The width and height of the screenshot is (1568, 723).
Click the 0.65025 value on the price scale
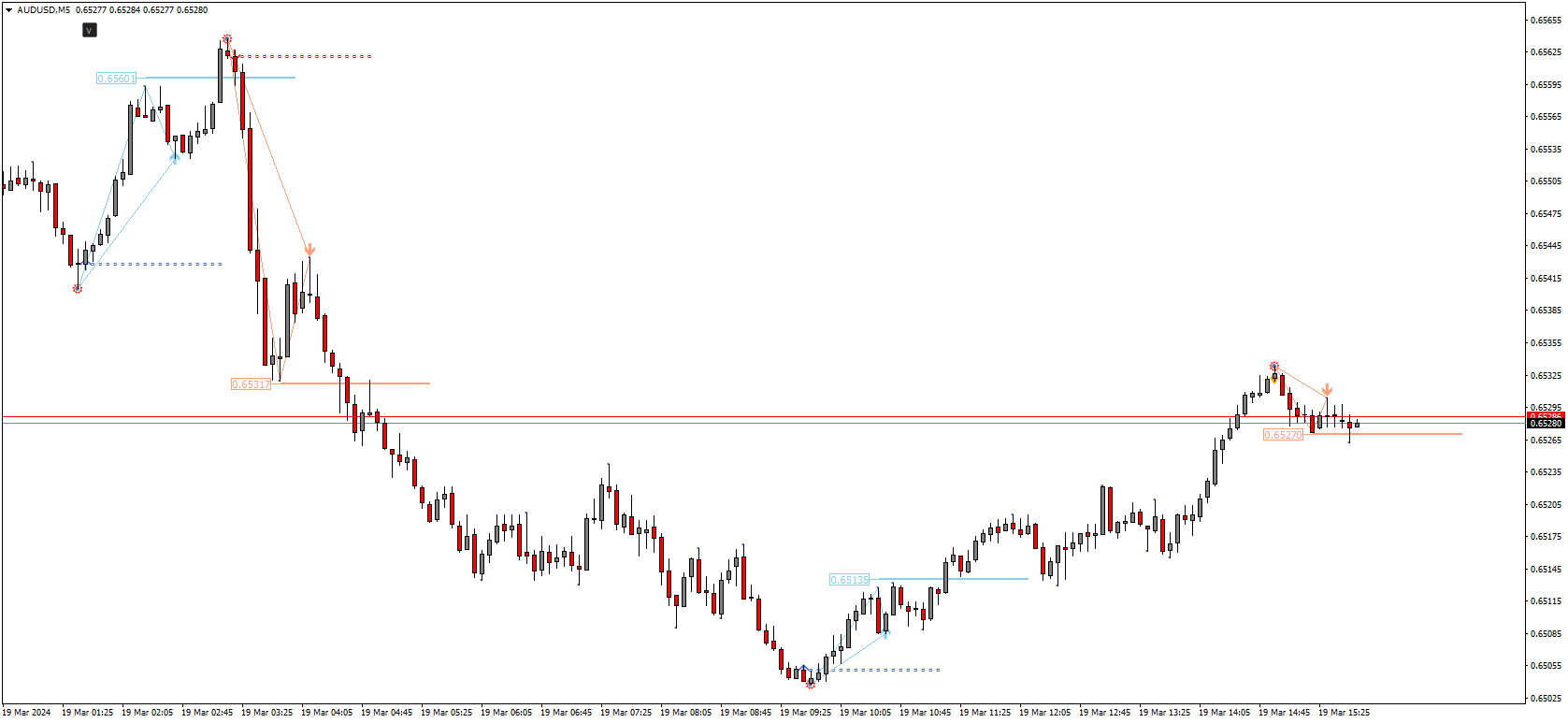tap(1546, 699)
